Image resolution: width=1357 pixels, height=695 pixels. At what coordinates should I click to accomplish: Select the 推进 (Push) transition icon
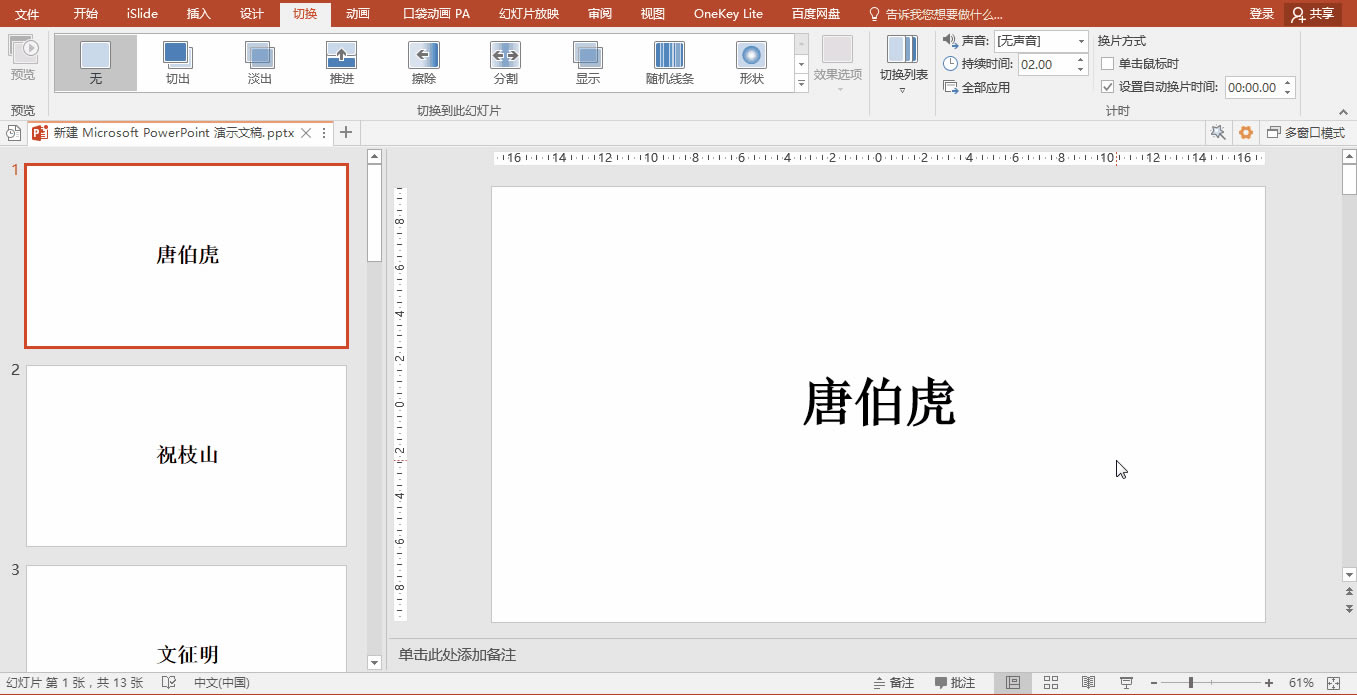click(341, 62)
